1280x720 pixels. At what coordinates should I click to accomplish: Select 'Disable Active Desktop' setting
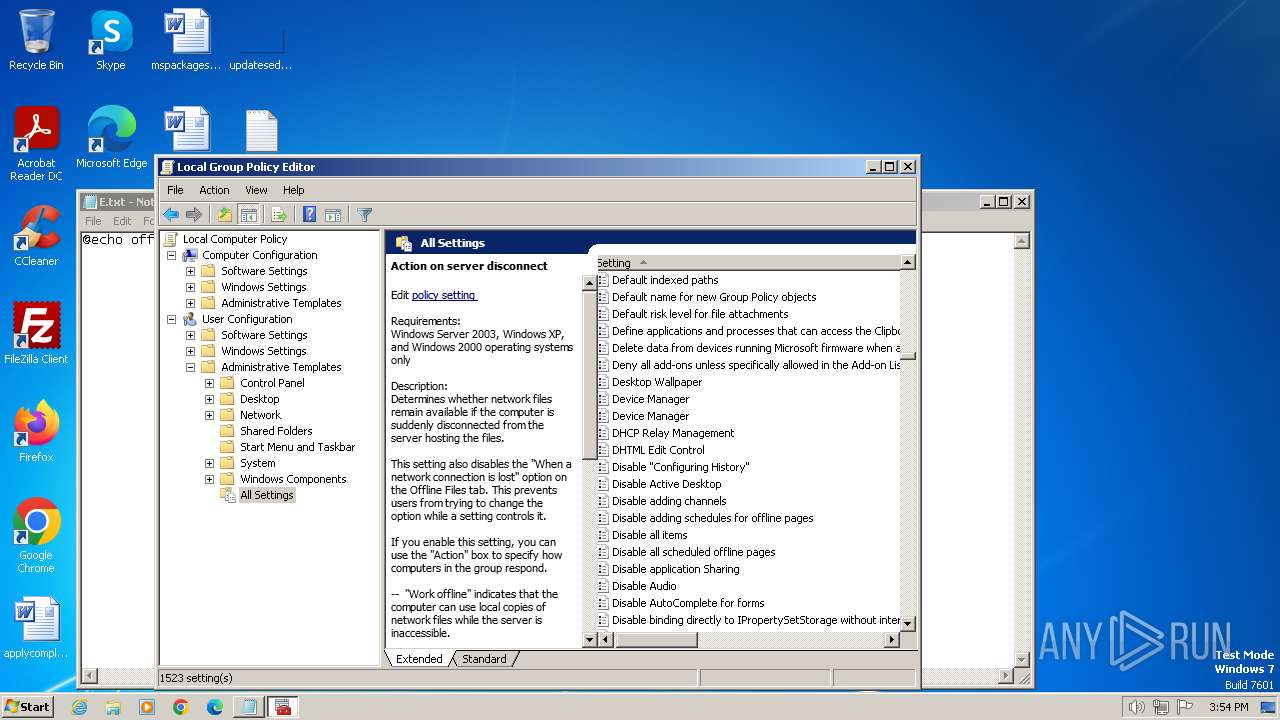(666, 484)
